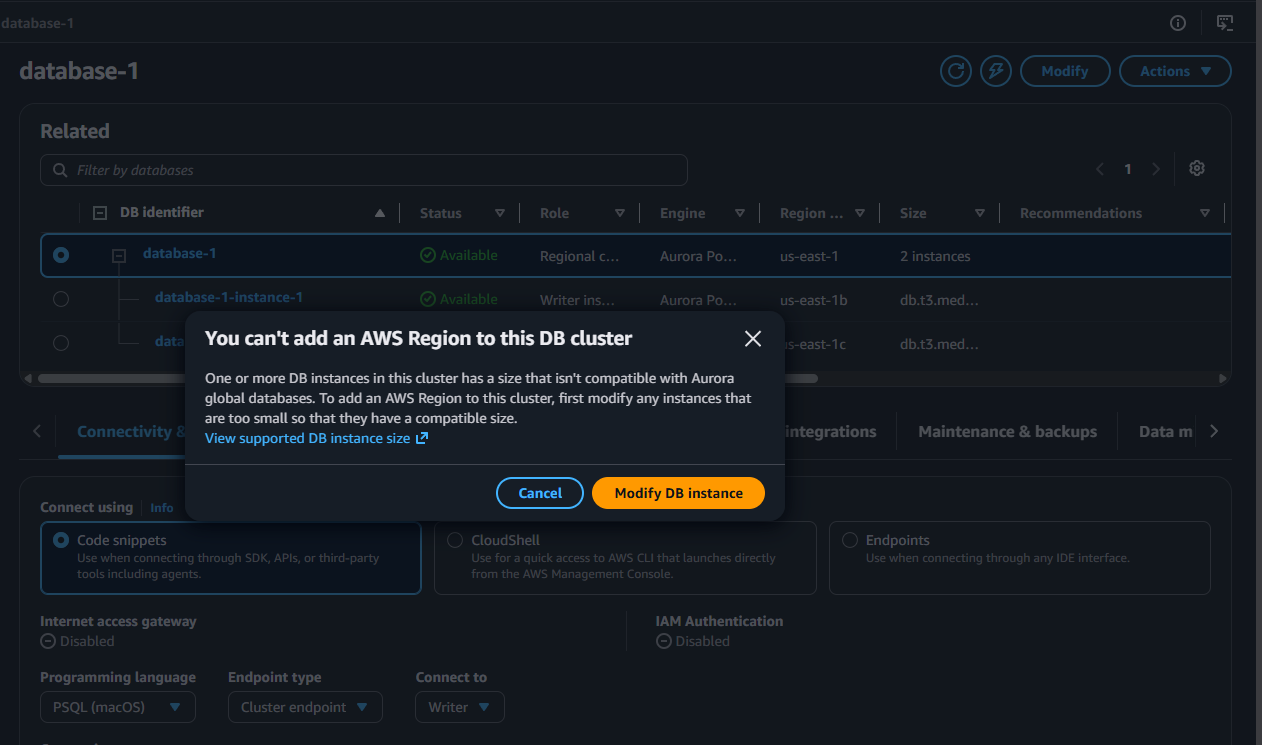The width and height of the screenshot is (1262, 745).
Task: Switch to the Maintenance & backups tab
Action: [1007, 432]
